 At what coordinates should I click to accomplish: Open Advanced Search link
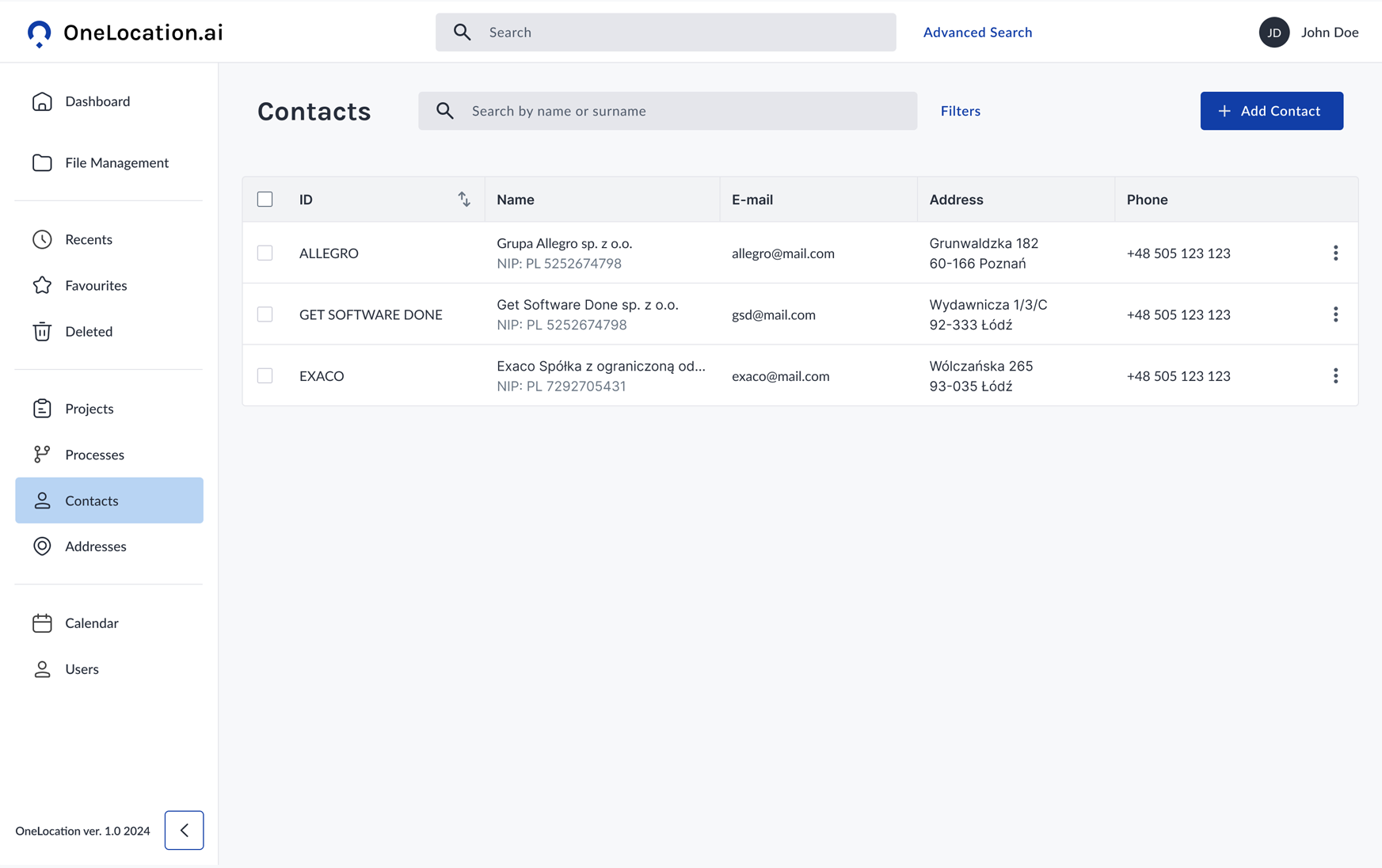point(978,32)
